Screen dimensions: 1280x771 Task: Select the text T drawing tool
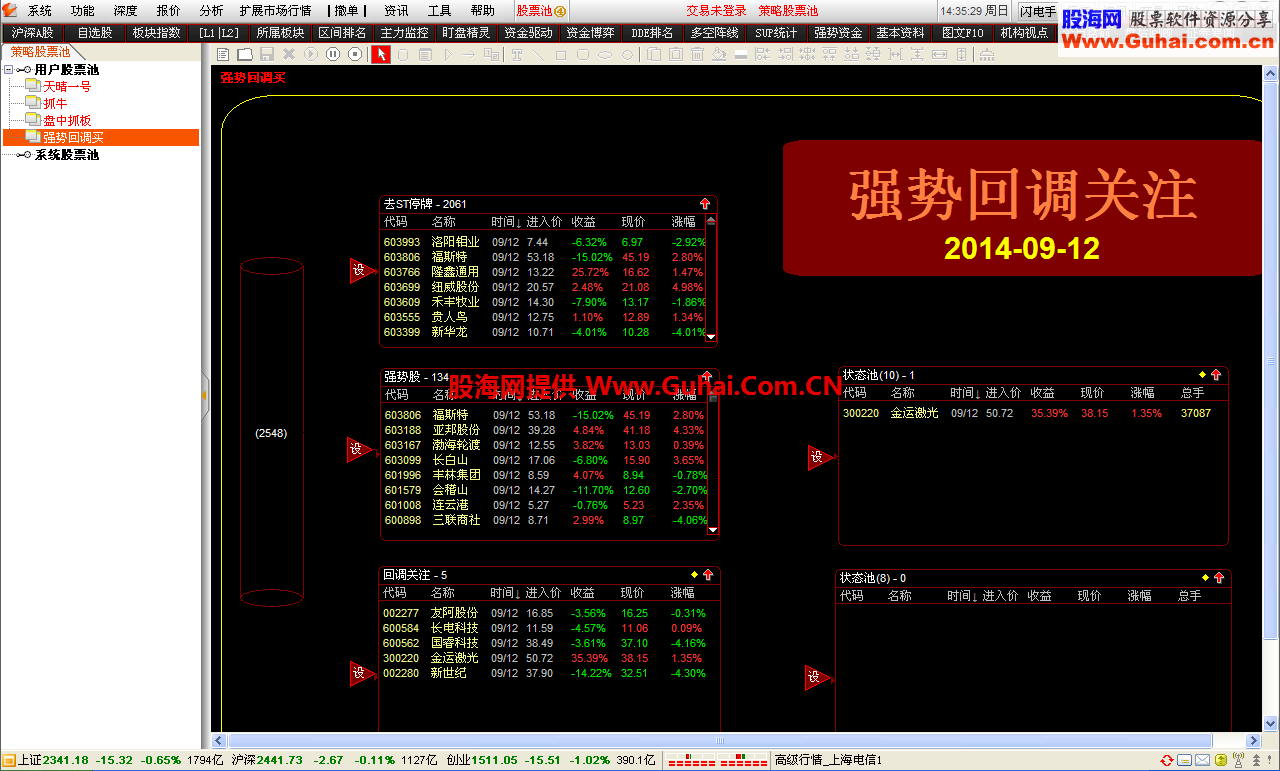(516, 54)
